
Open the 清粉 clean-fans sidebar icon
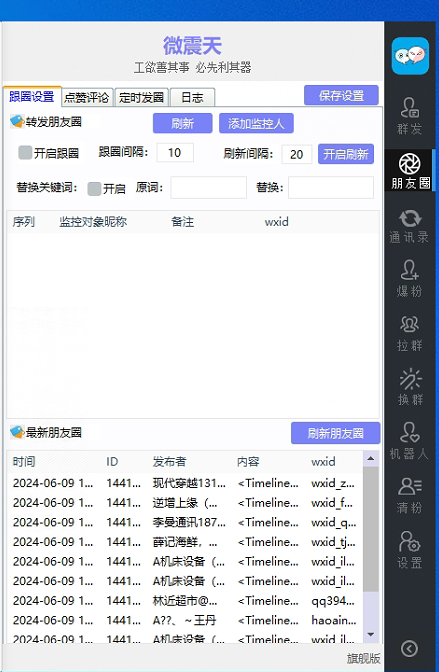[x=410, y=495]
